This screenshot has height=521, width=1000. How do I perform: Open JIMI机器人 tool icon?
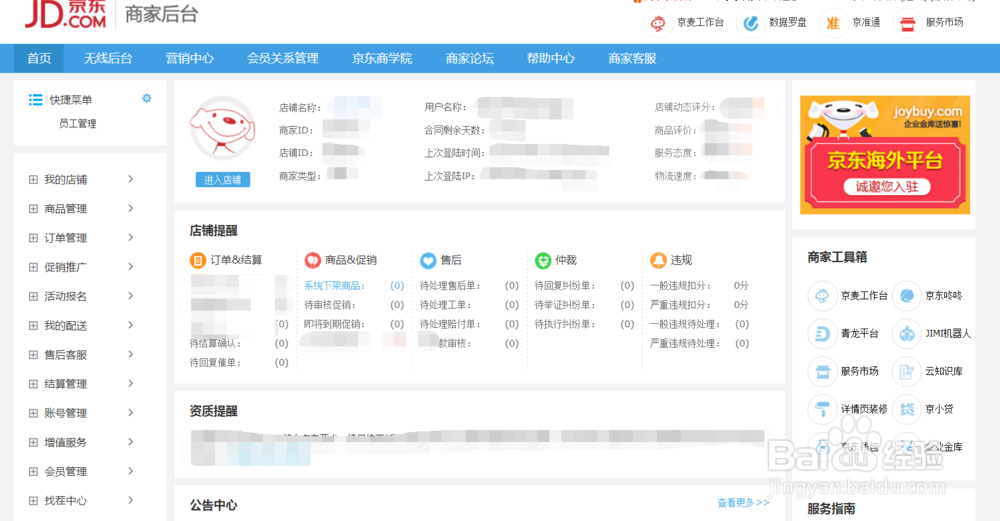pos(907,334)
